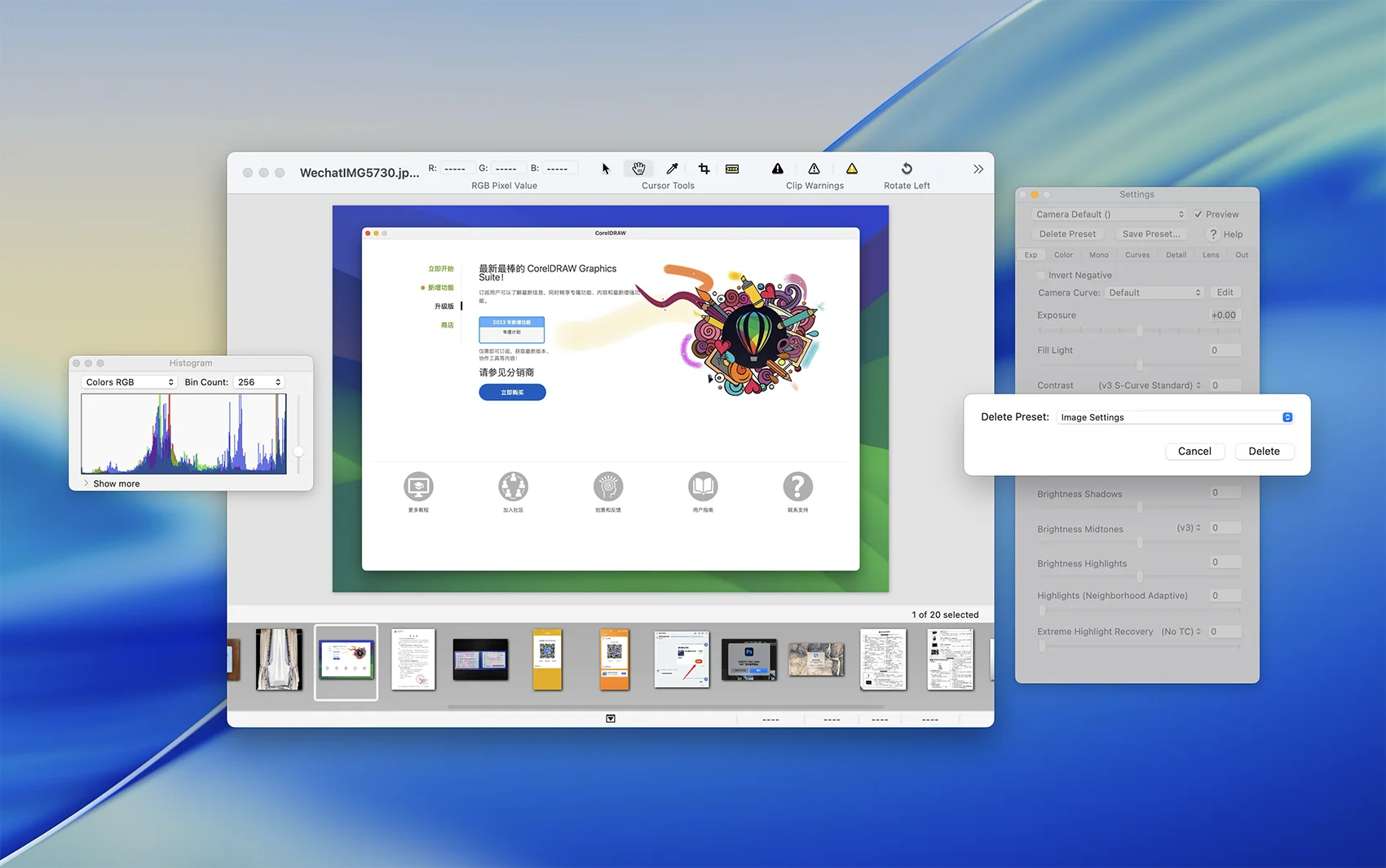The image size is (1386, 868).
Task: Open the Delete Preset Image Settings dropdown
Action: [1176, 417]
